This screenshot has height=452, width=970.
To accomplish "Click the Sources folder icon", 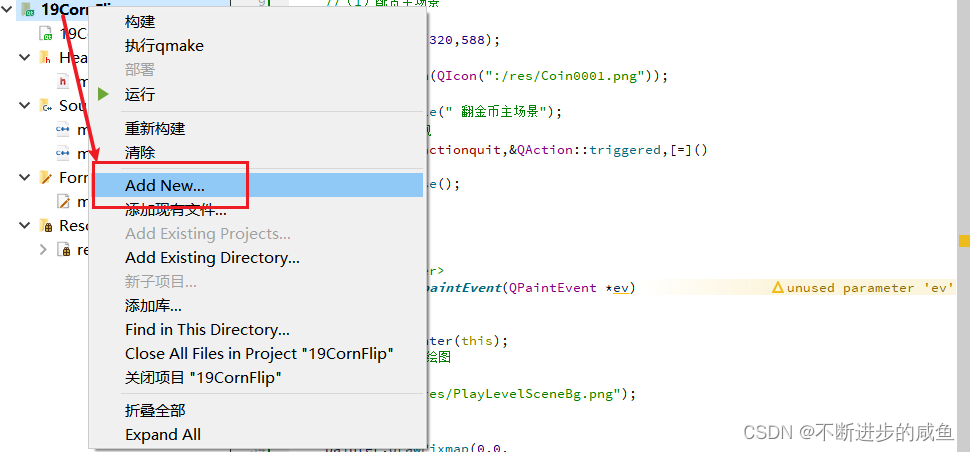I will pos(45,106).
